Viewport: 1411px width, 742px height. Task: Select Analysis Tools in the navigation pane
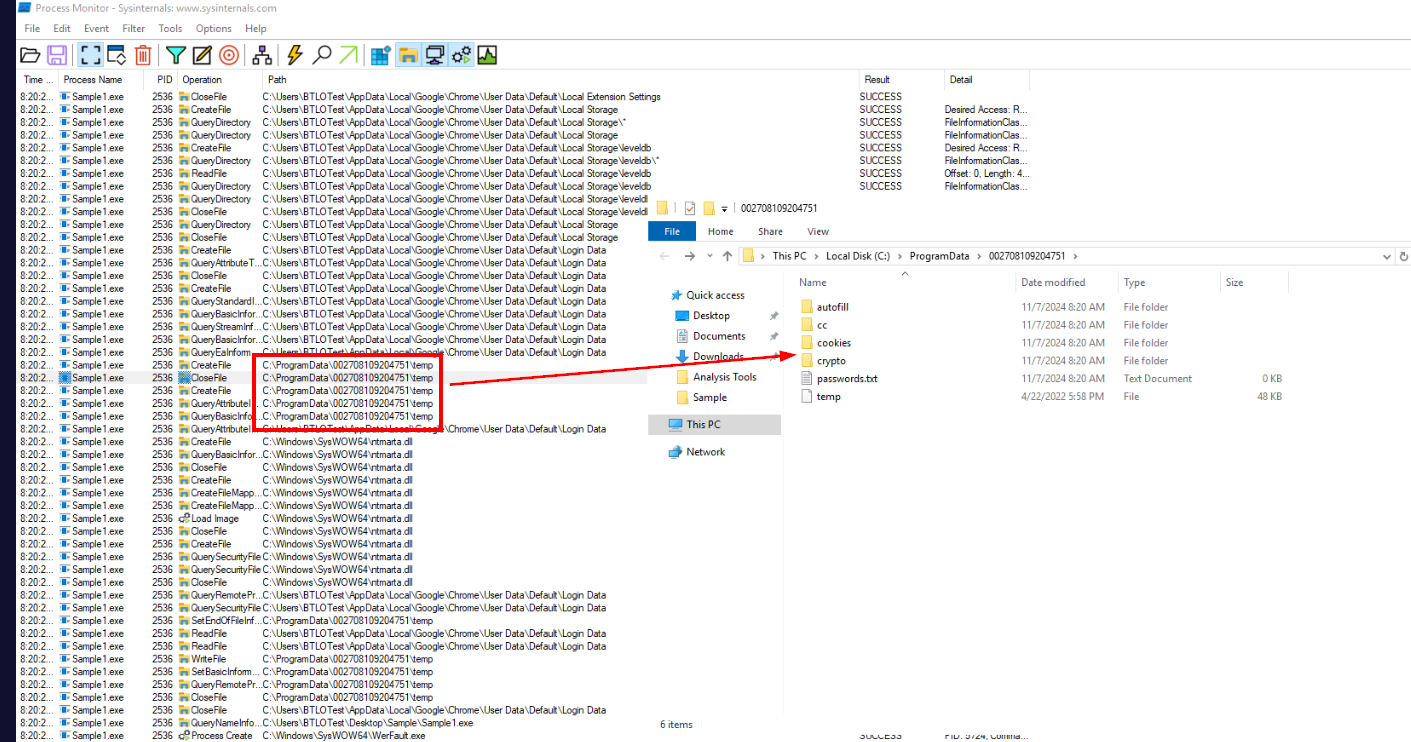coord(724,377)
